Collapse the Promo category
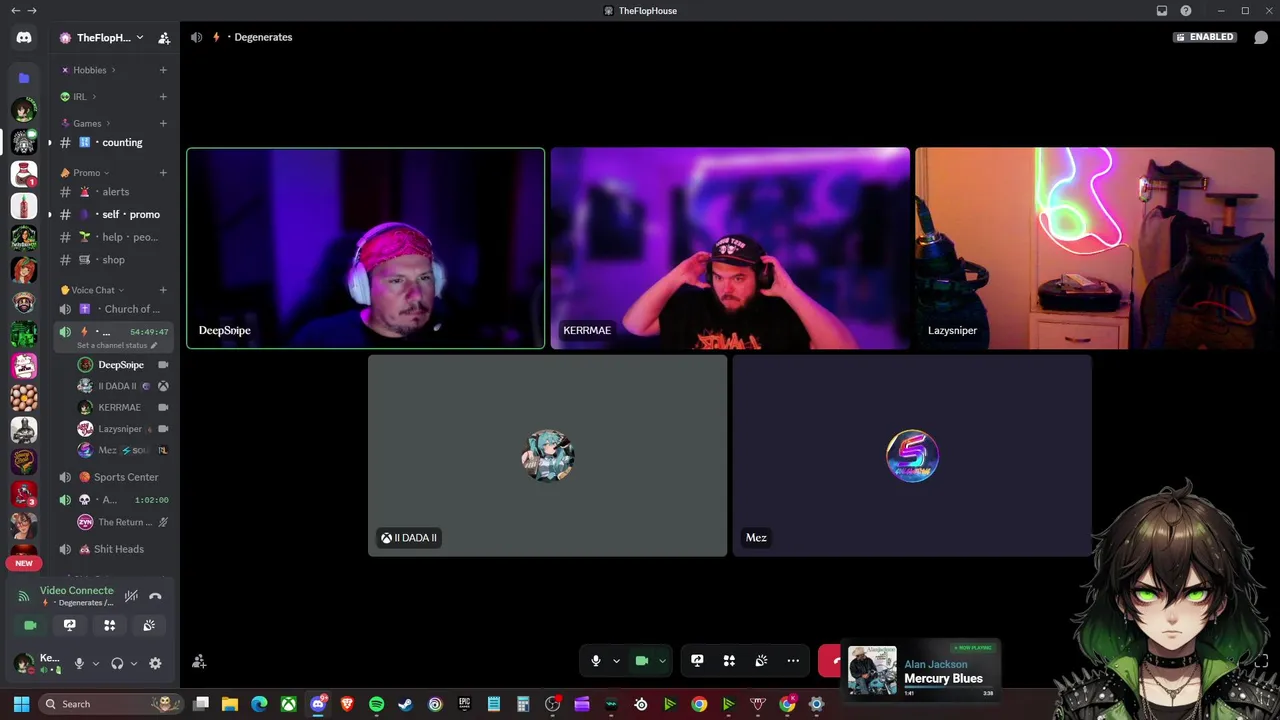The width and height of the screenshot is (1280, 720). (86, 173)
